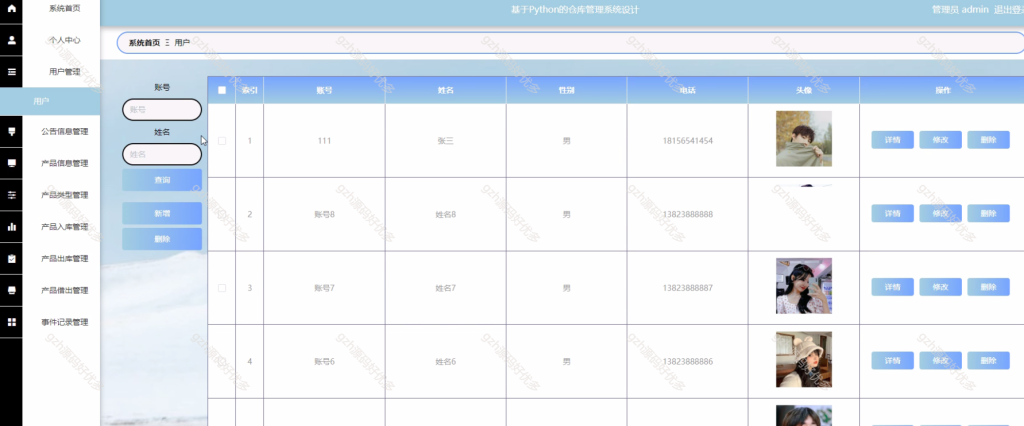Image resolution: width=1024 pixels, height=426 pixels.
Task: Click the monitor icon beside 产品信息管理
Action: (11, 163)
